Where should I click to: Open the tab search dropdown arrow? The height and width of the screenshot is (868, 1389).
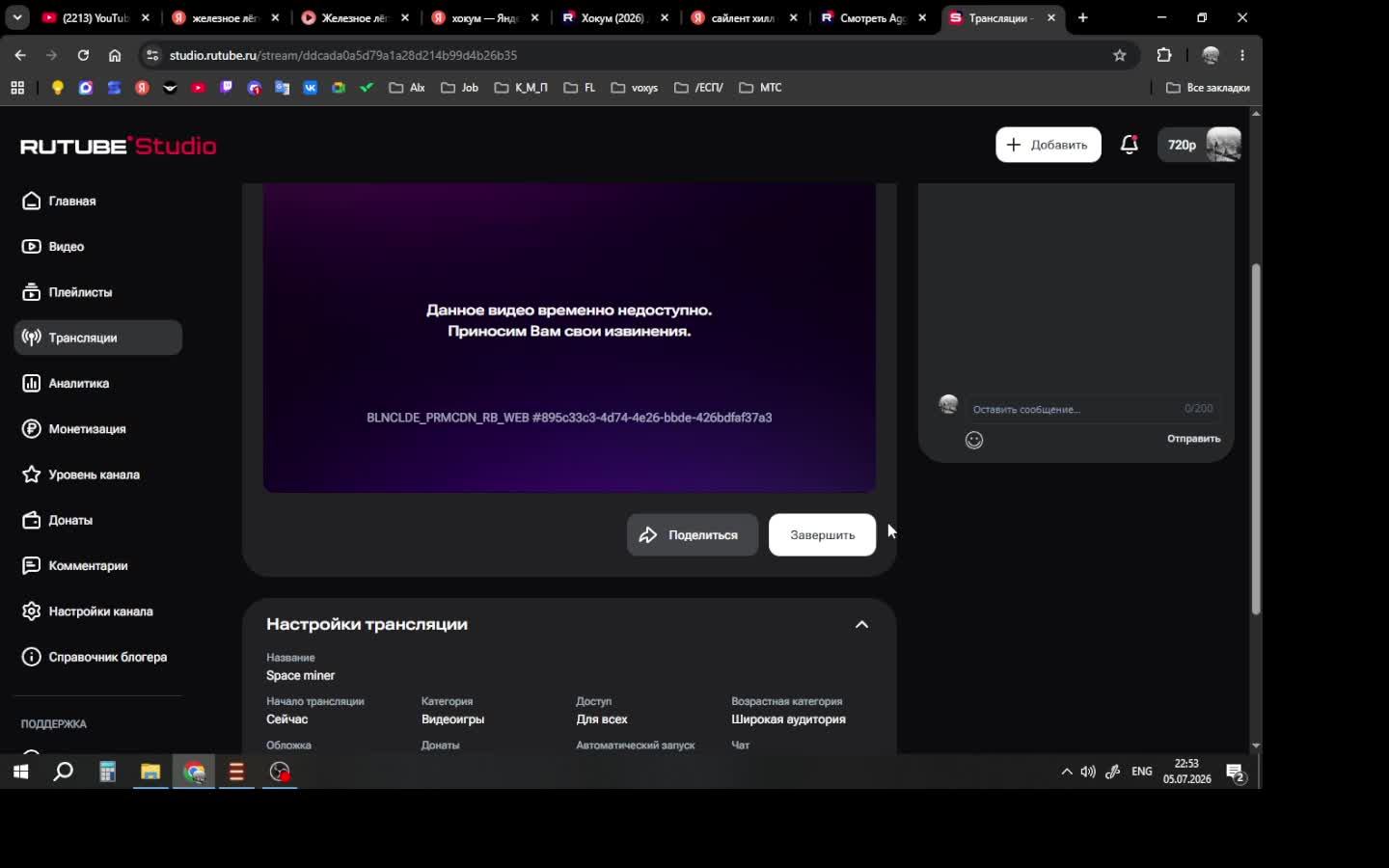[16, 17]
